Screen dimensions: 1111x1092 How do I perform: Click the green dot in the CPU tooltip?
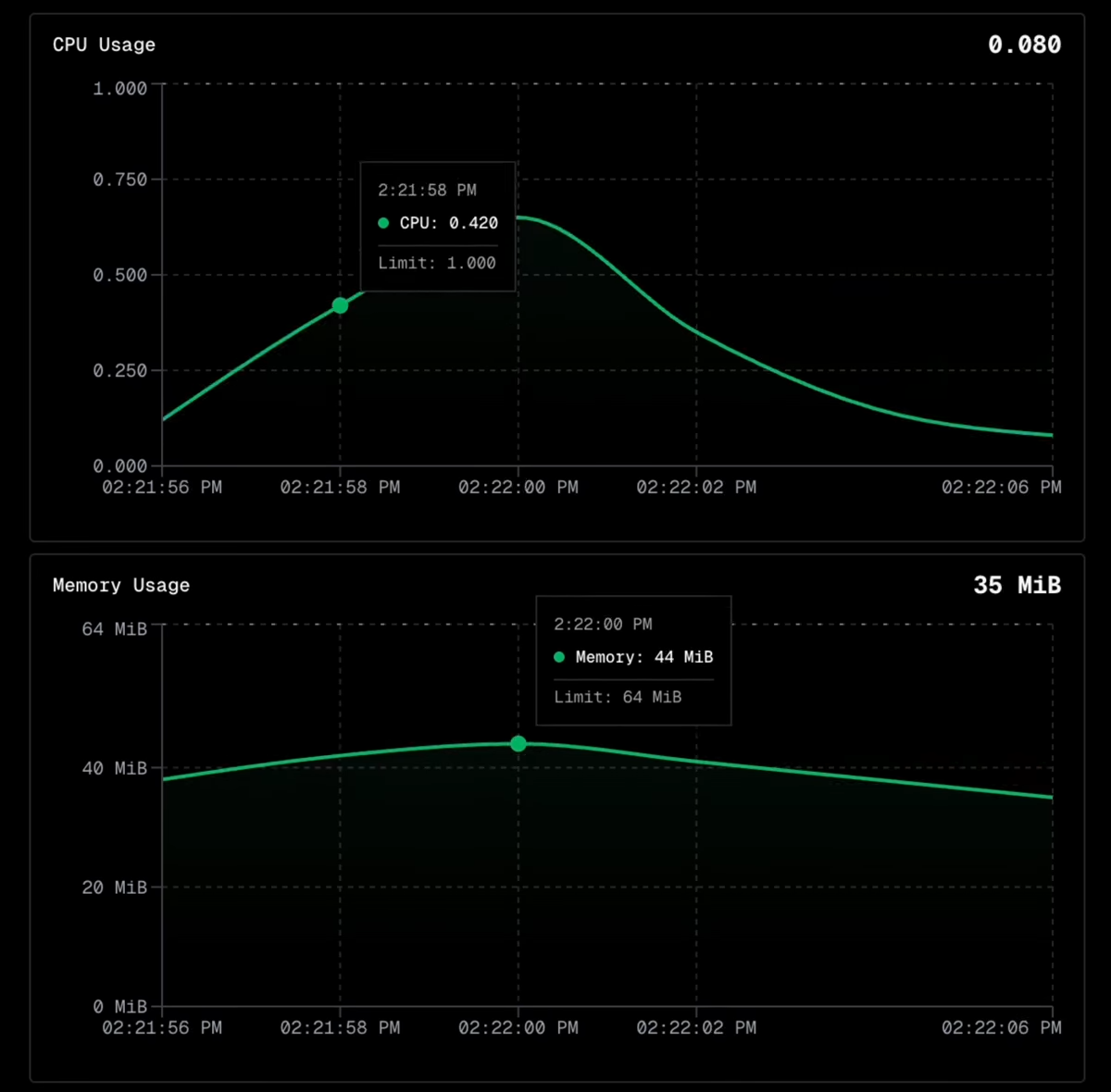pos(382,222)
